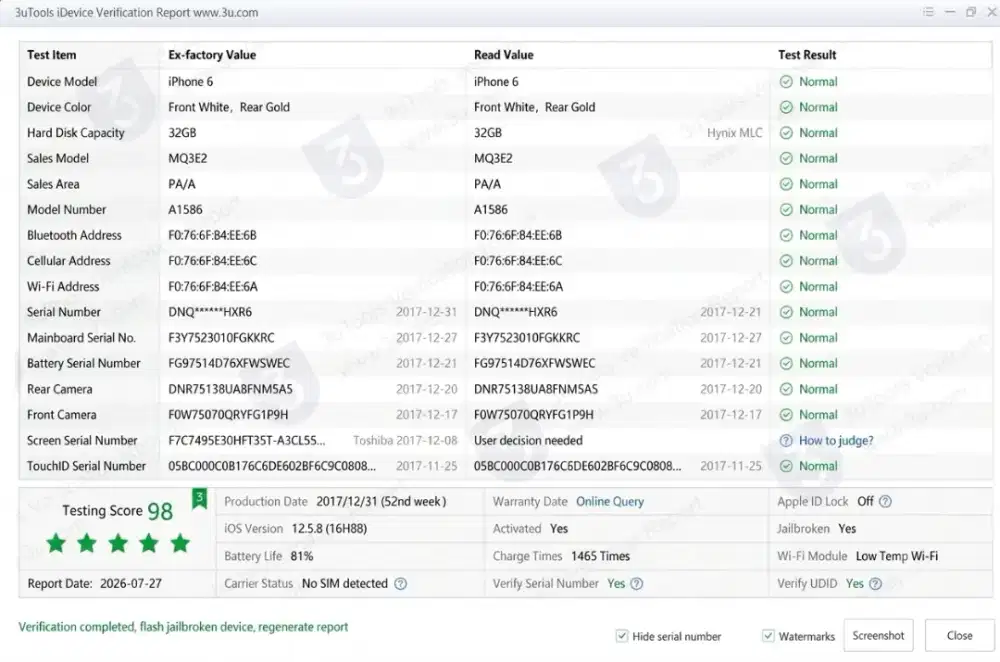Click the How to judge question icon
This screenshot has width=1000, height=662.
pos(786,441)
